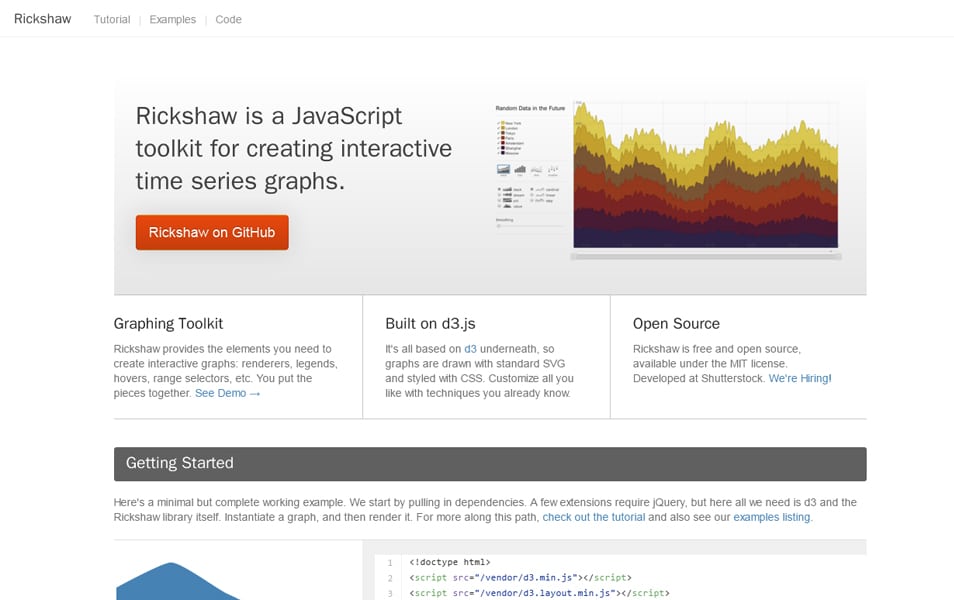Image resolution: width=954 pixels, height=600 pixels.
Task: Click the Rickshaw on GitHub button
Action: pos(212,231)
